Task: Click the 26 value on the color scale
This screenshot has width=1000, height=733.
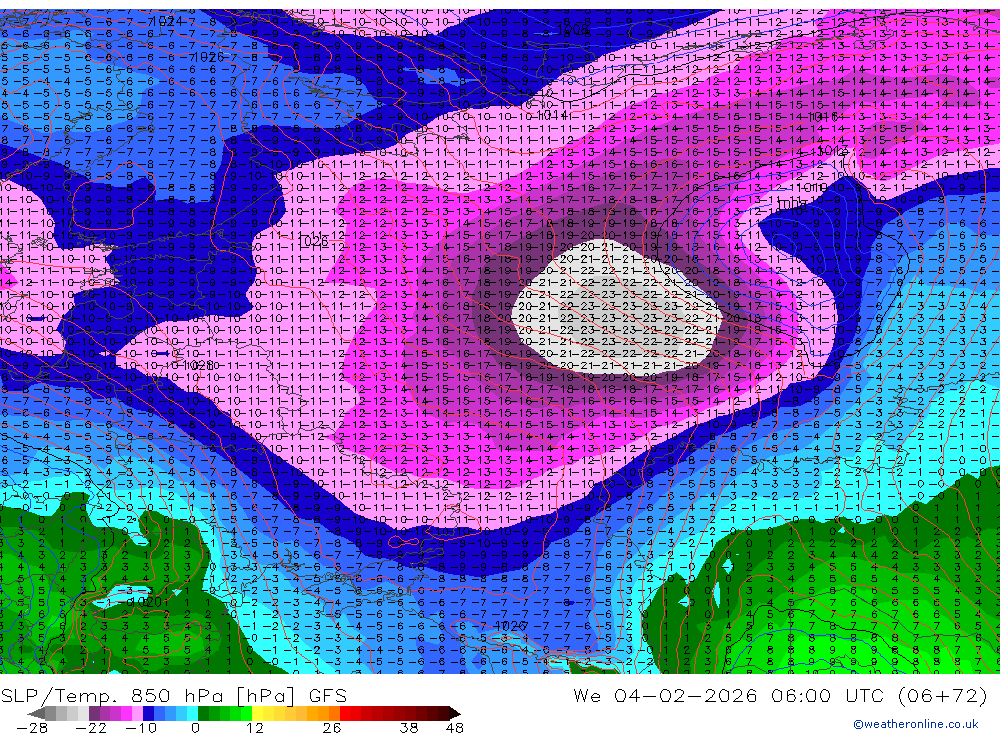Action: [x=332, y=727]
